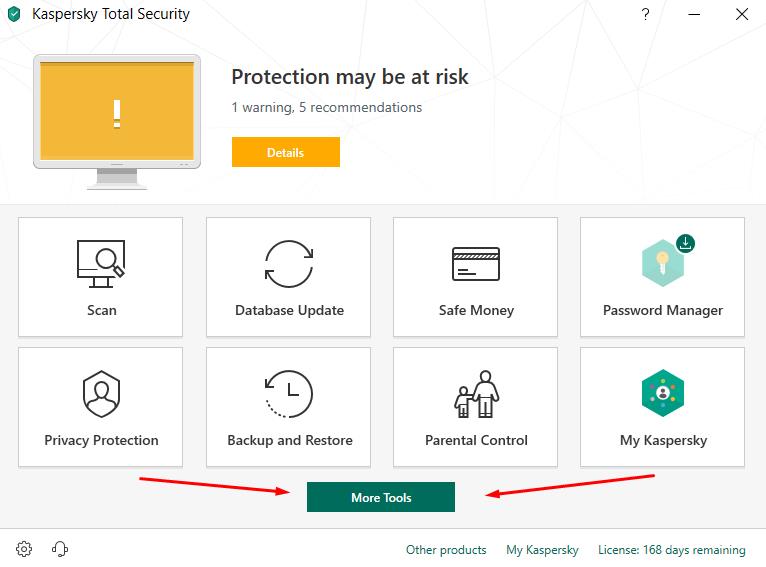Launch Password Manager tile
This screenshot has height=567, width=766.
[x=662, y=277]
